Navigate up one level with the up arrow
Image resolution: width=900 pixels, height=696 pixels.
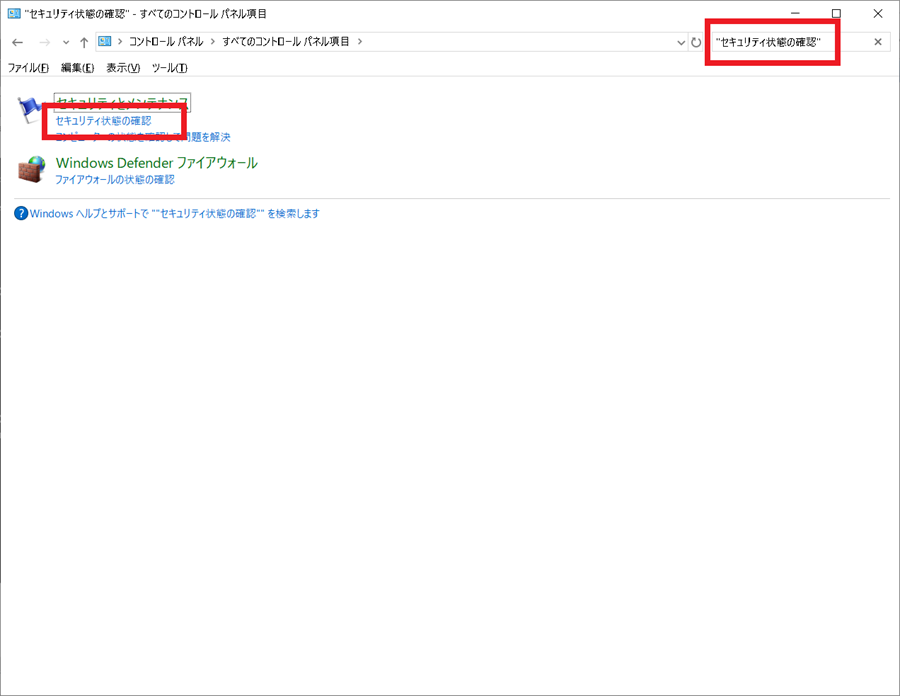point(84,42)
